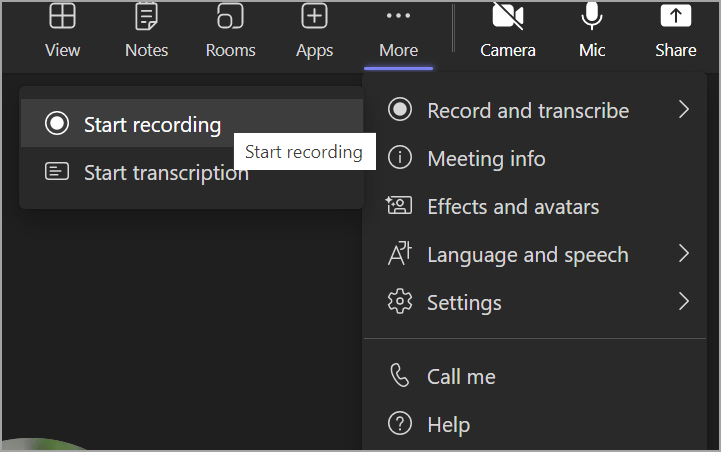Open meeting Notes from the toolbar
Image resolution: width=721 pixels, height=452 pixels.
(146, 30)
